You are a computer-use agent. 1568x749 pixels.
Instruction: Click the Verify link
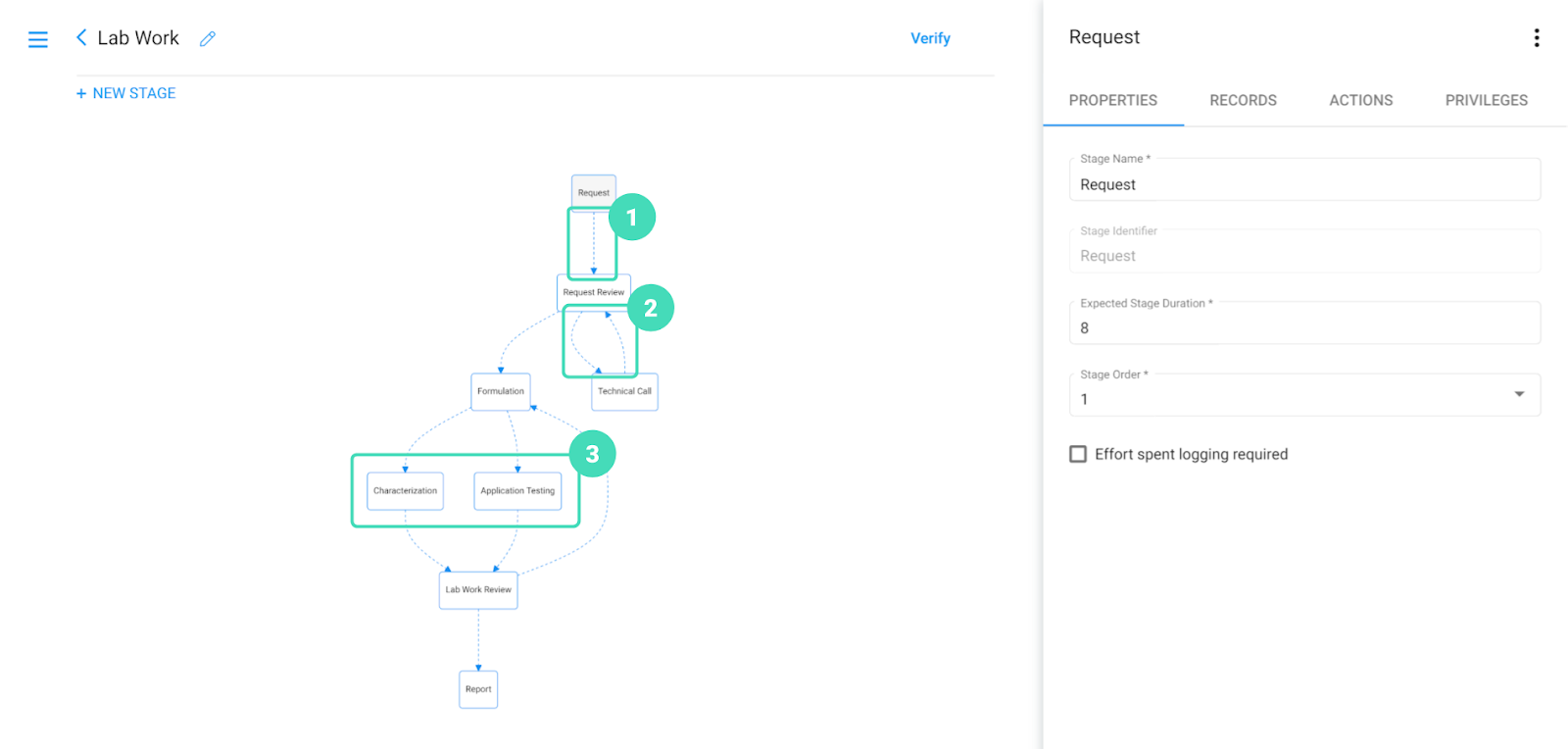coord(930,38)
